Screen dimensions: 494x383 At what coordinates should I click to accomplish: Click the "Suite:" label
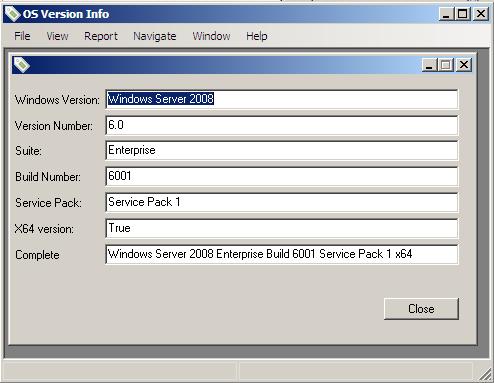[x=28, y=151]
